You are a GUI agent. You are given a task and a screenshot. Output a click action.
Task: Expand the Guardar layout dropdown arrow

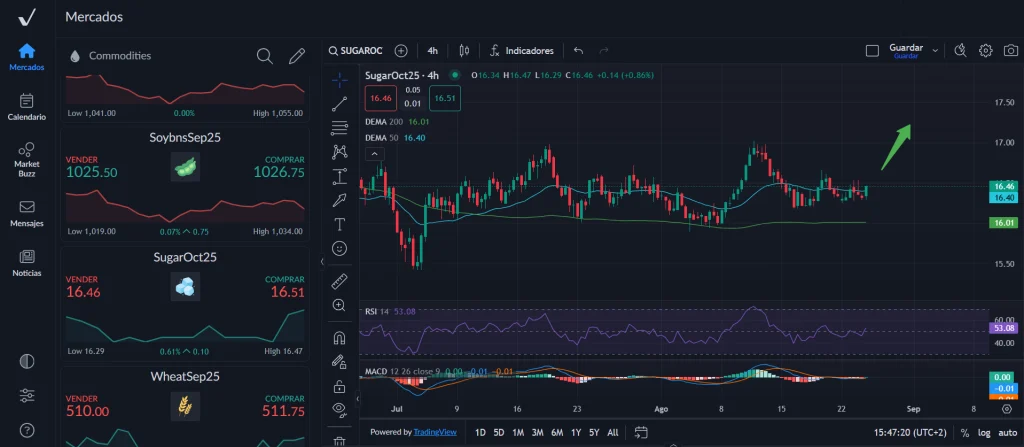tap(935, 50)
